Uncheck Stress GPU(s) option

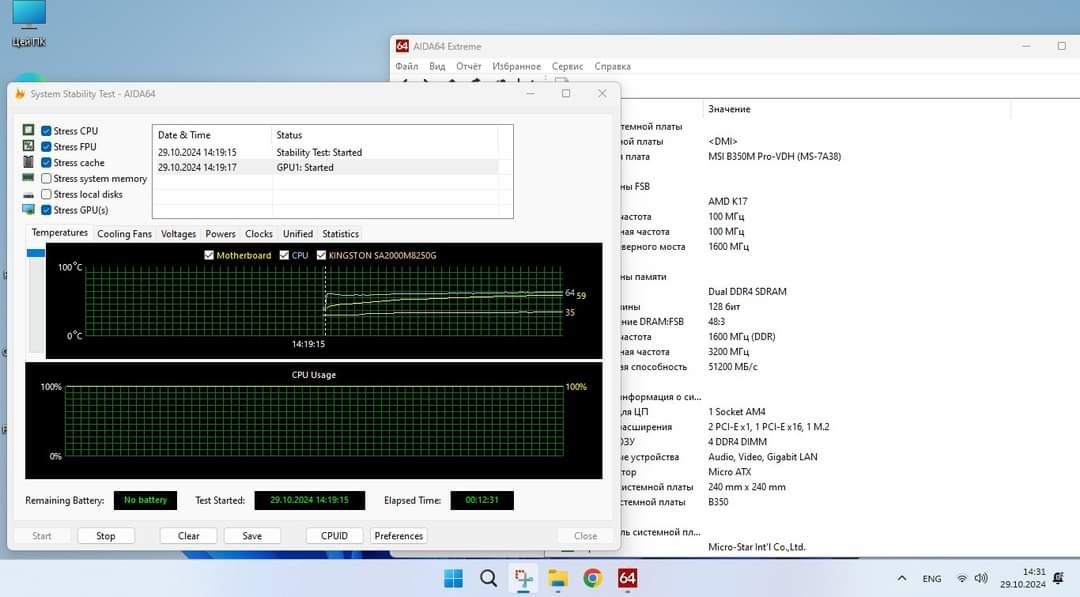[x=46, y=210]
